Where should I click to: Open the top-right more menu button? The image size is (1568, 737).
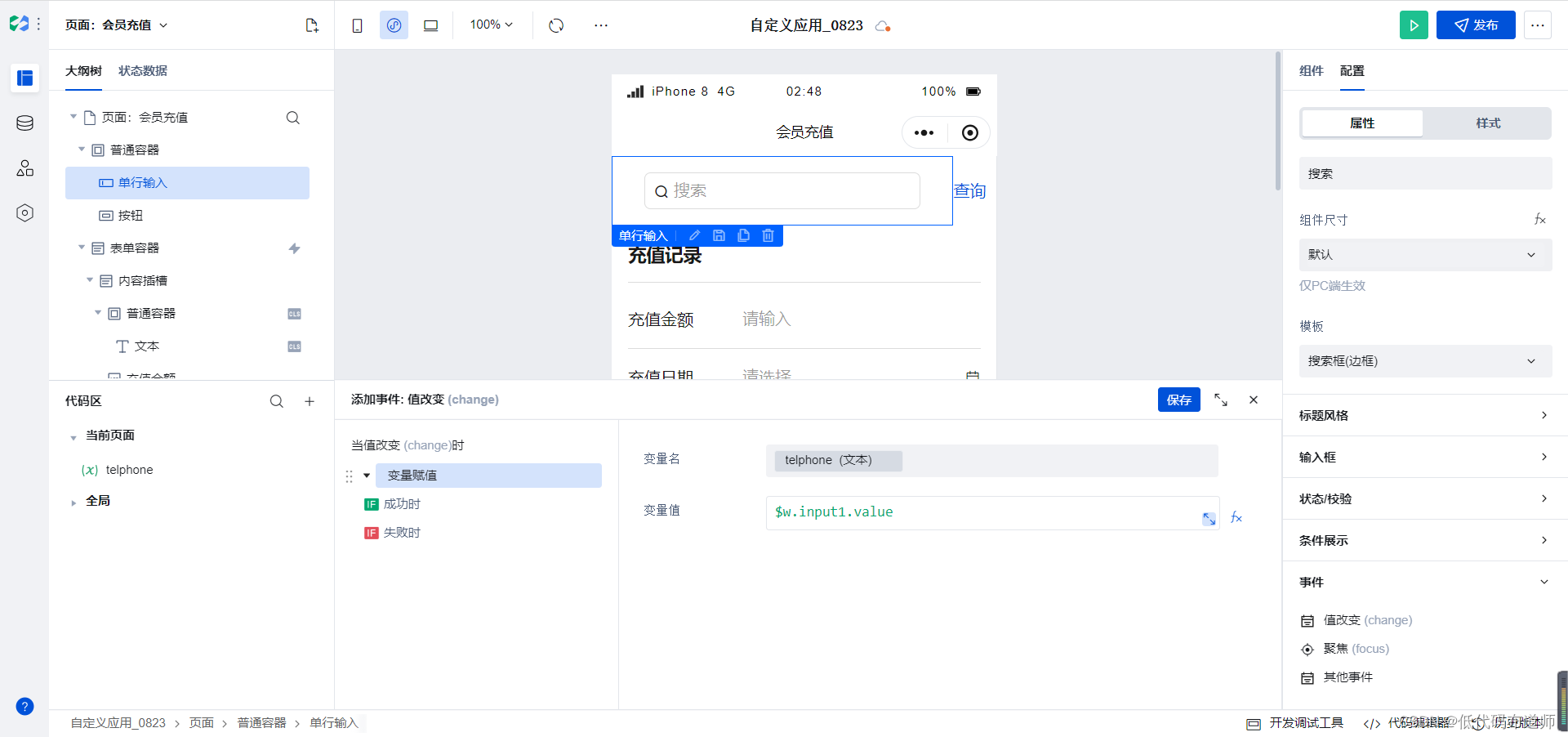pyautogui.click(x=1537, y=25)
